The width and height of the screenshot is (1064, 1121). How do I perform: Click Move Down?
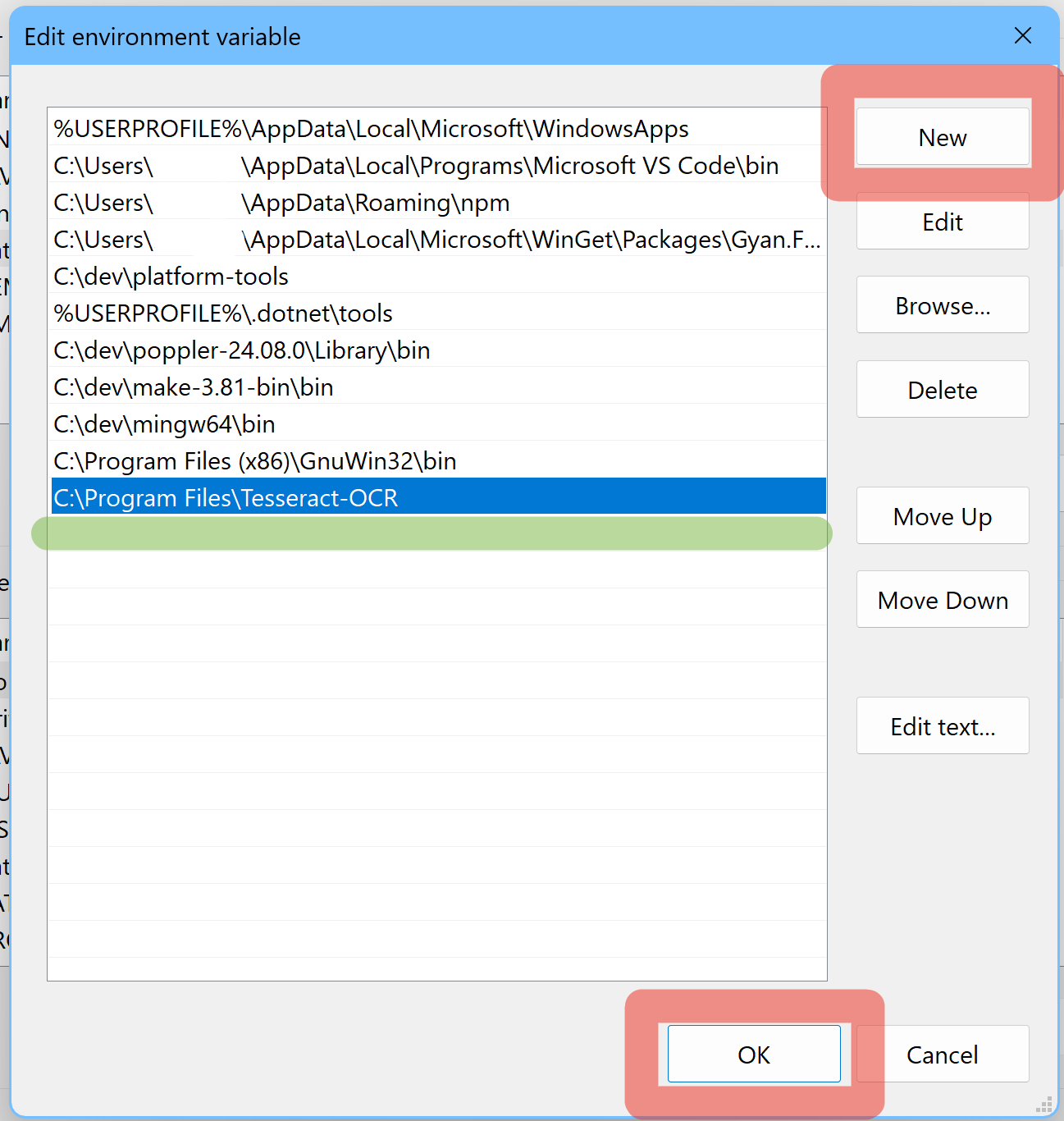942,600
